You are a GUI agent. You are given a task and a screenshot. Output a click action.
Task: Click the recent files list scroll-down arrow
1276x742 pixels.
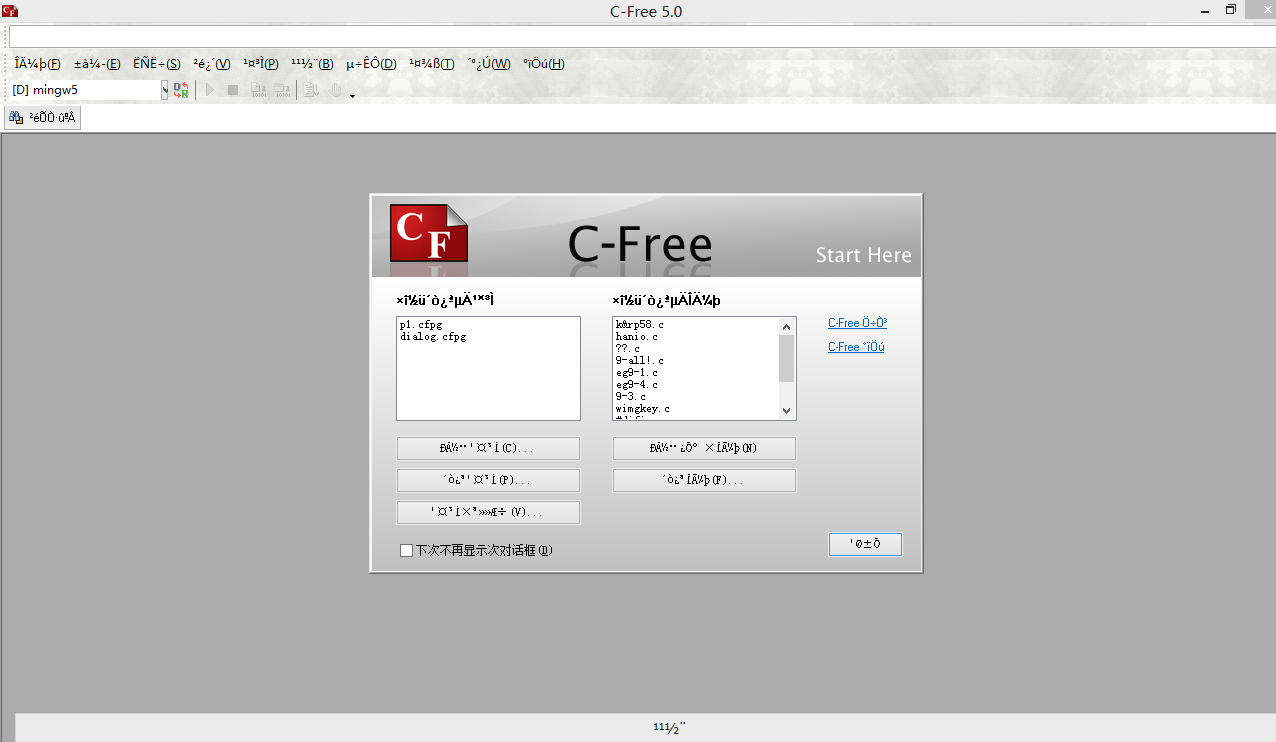[786, 411]
